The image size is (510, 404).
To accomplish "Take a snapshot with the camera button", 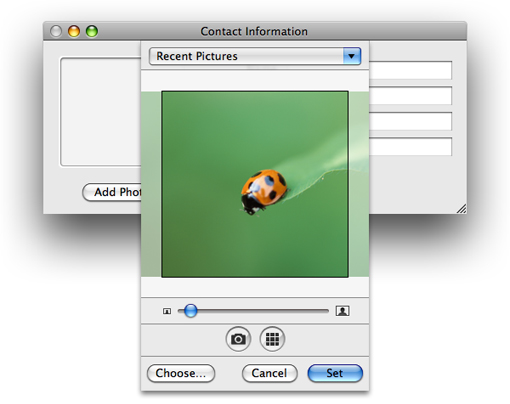I will (x=238, y=339).
